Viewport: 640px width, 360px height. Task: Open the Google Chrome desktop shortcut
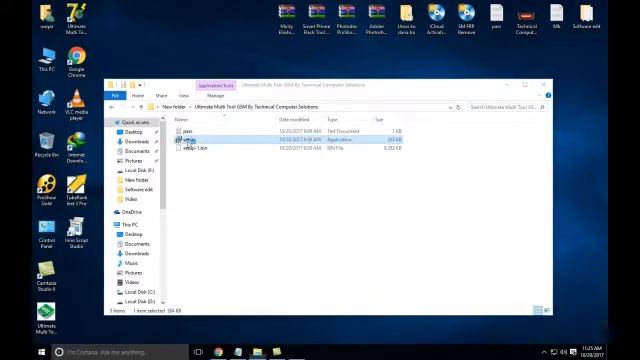tap(76, 62)
